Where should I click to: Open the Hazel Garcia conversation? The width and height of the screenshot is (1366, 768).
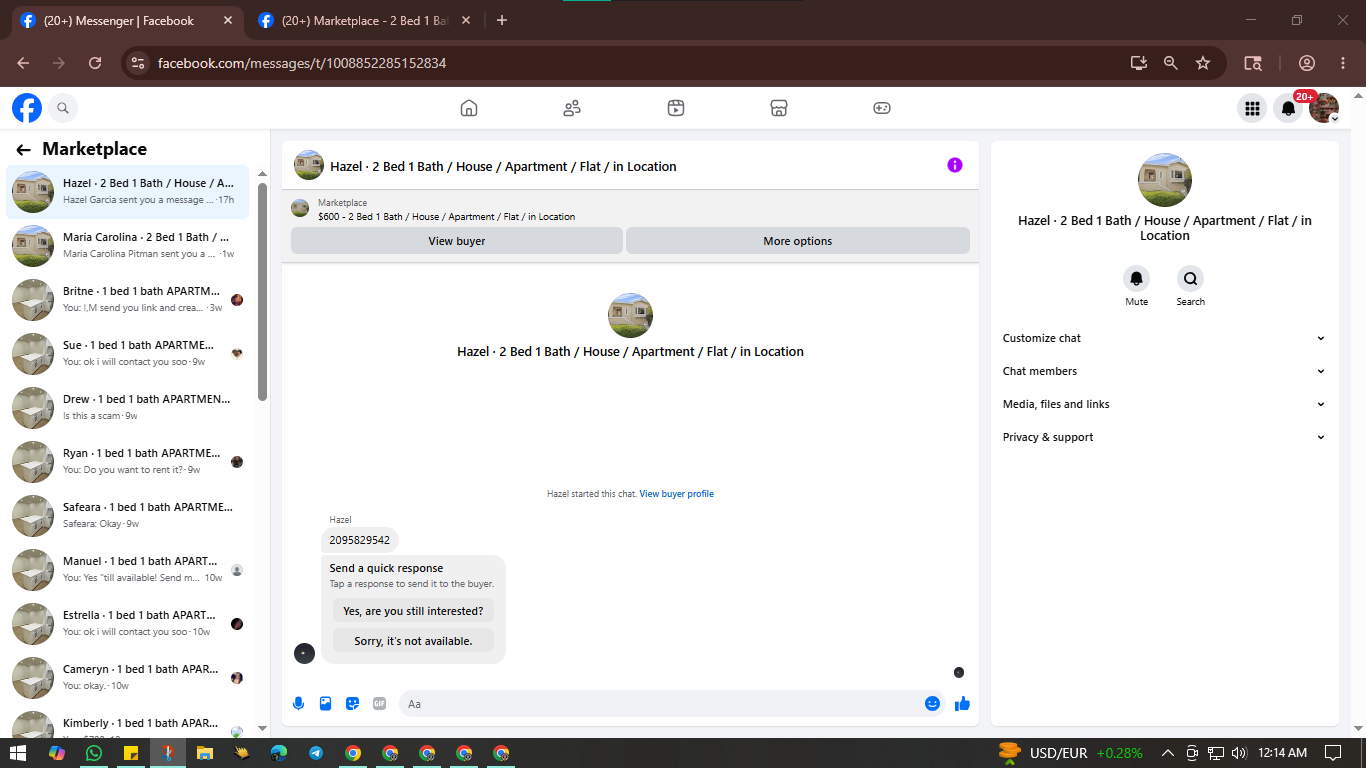[128, 191]
